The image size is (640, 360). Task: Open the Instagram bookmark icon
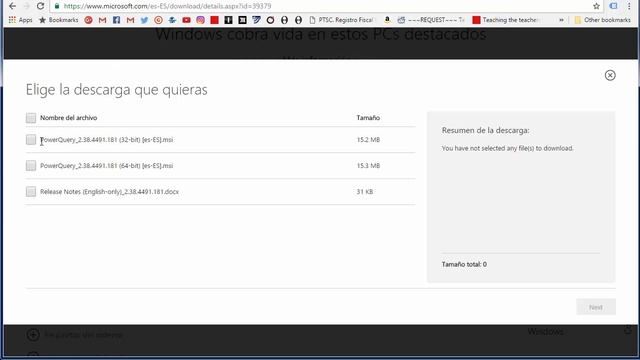pyautogui.click(x=200, y=20)
